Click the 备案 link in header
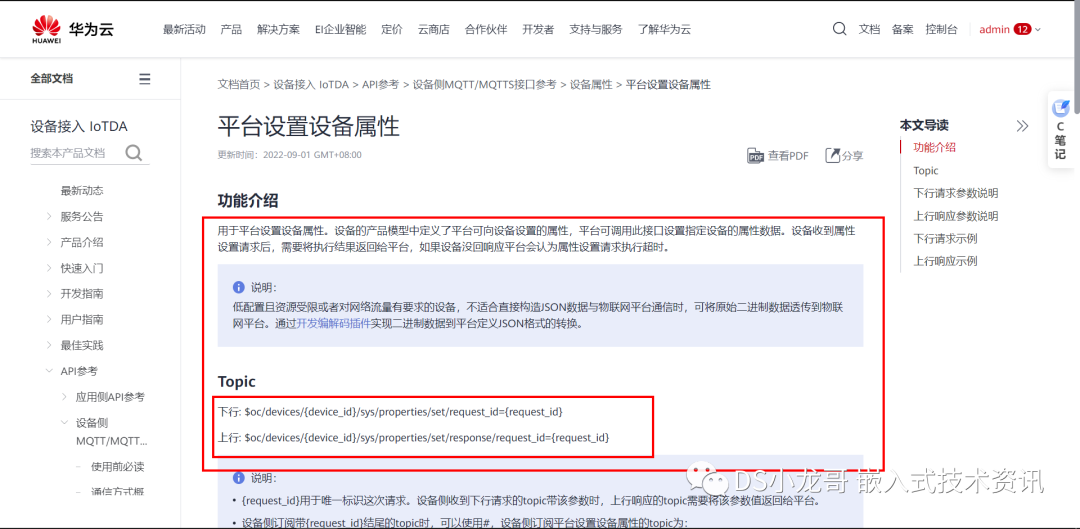 [902, 30]
